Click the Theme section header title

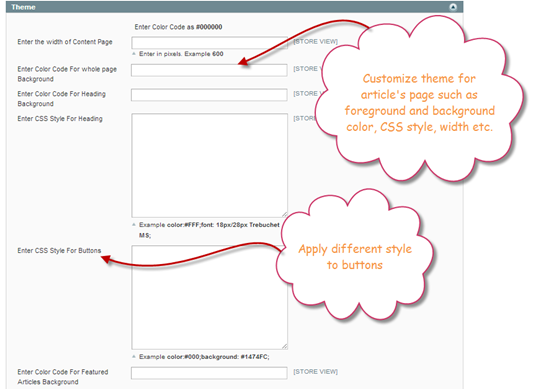click(23, 7)
